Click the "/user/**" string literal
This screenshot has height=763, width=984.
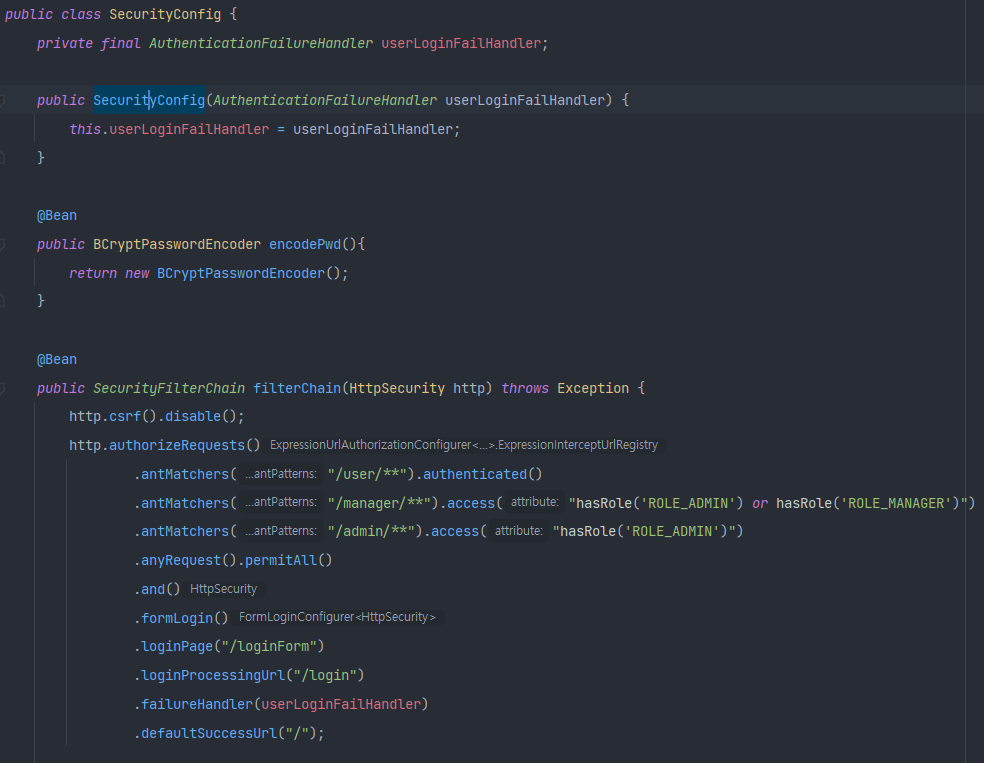coord(366,474)
